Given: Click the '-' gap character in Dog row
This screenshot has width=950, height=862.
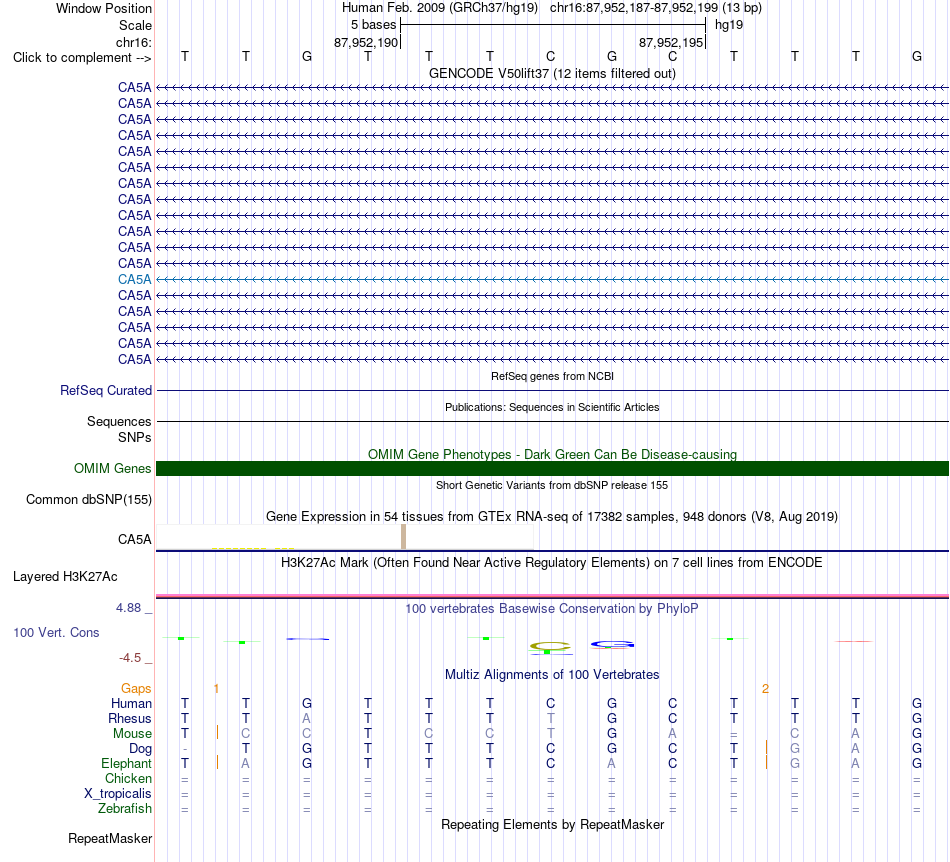Looking at the screenshot, I should (185, 749).
